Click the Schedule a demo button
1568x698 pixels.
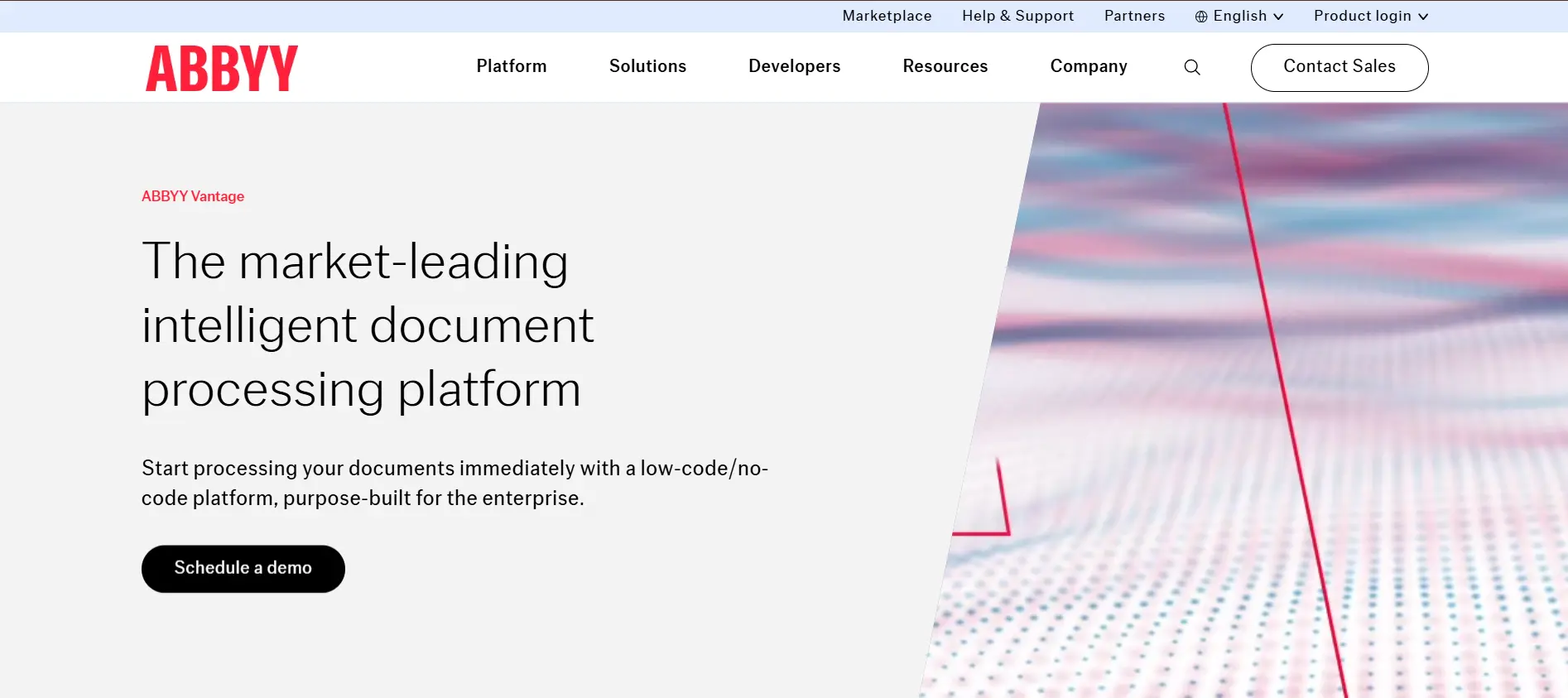pos(243,568)
